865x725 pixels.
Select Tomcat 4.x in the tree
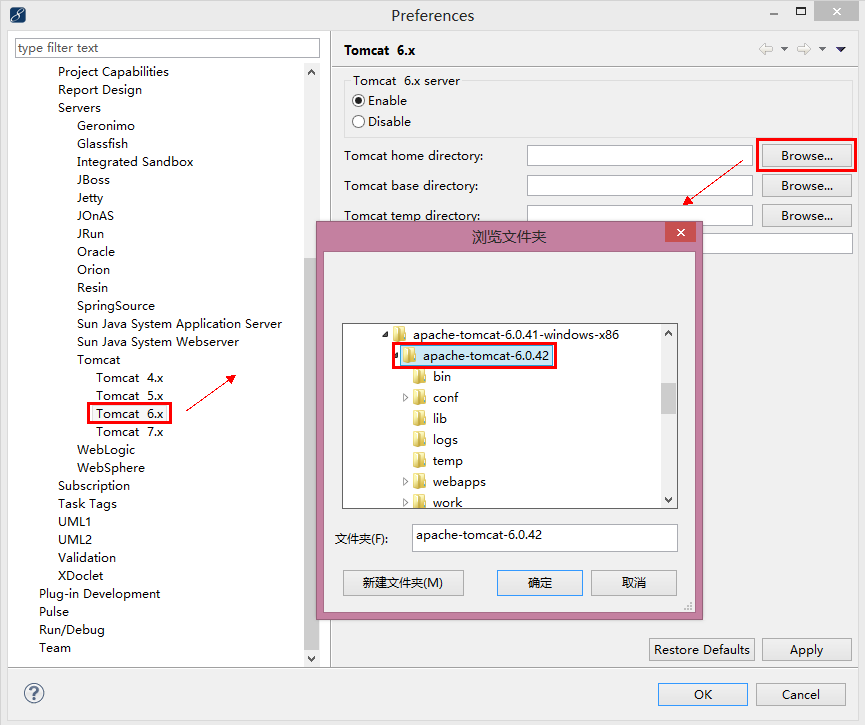click(130, 377)
